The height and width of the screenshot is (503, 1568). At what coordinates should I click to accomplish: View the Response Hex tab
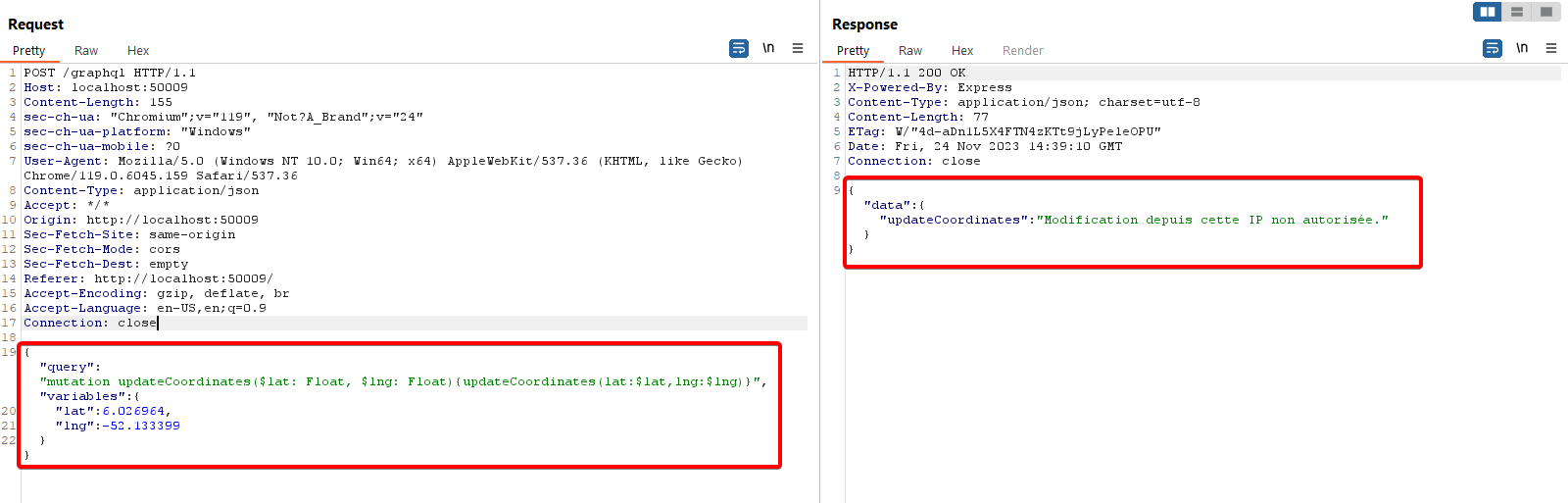point(962,51)
